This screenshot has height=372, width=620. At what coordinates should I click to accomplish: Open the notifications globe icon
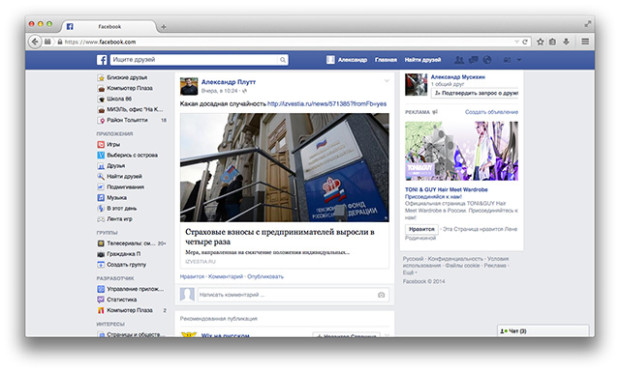pos(487,60)
